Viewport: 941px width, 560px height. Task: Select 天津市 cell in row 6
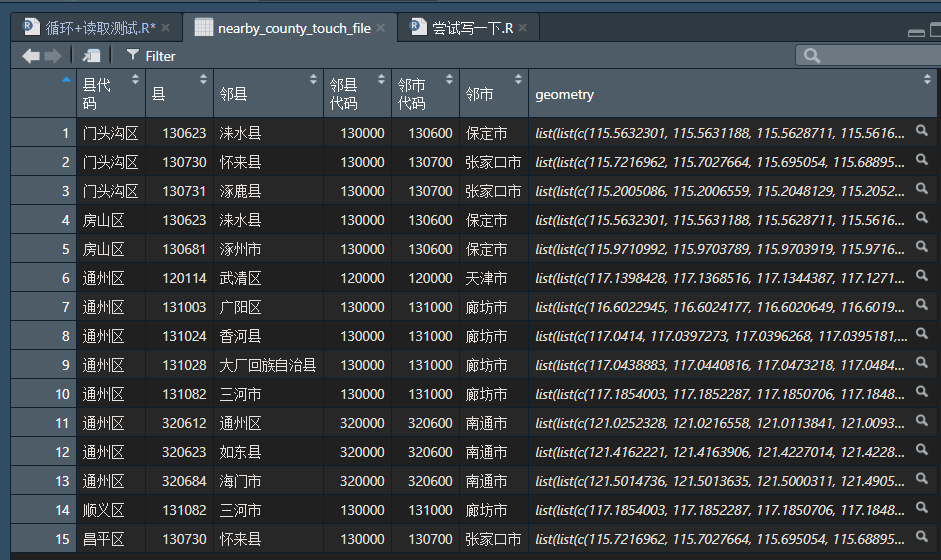point(494,278)
